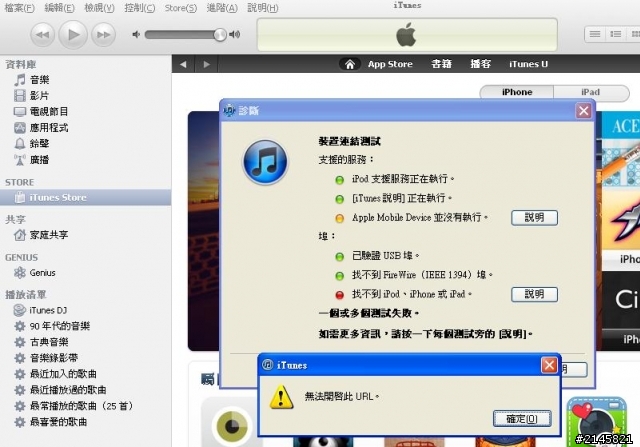Image resolution: width=640 pixels, height=447 pixels.
Task: Click 說明 next to 找不到 iPod
Action: [x=534, y=294]
